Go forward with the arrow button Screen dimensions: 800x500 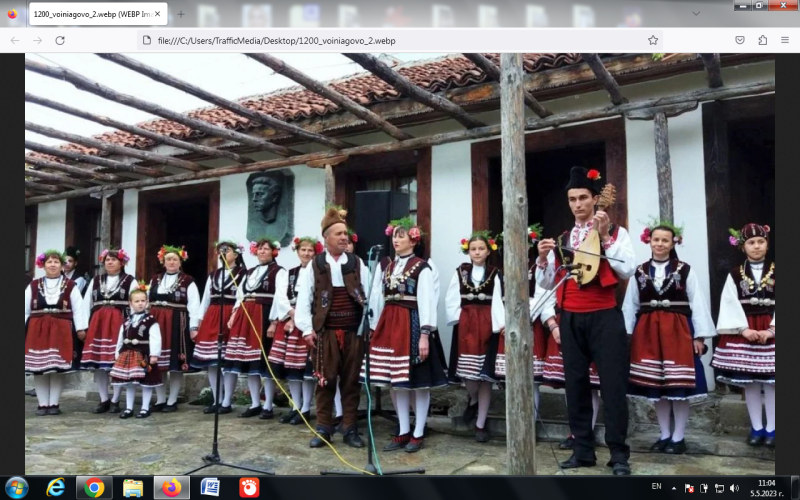[x=37, y=40]
